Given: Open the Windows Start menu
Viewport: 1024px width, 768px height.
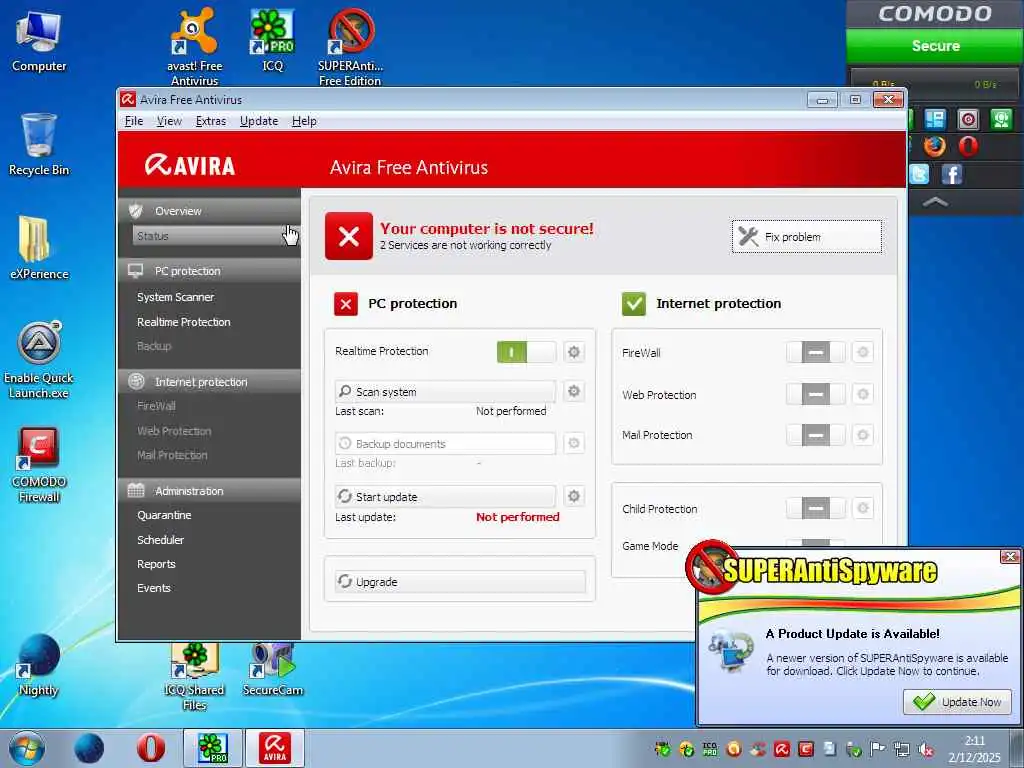Looking at the screenshot, I should 26,748.
